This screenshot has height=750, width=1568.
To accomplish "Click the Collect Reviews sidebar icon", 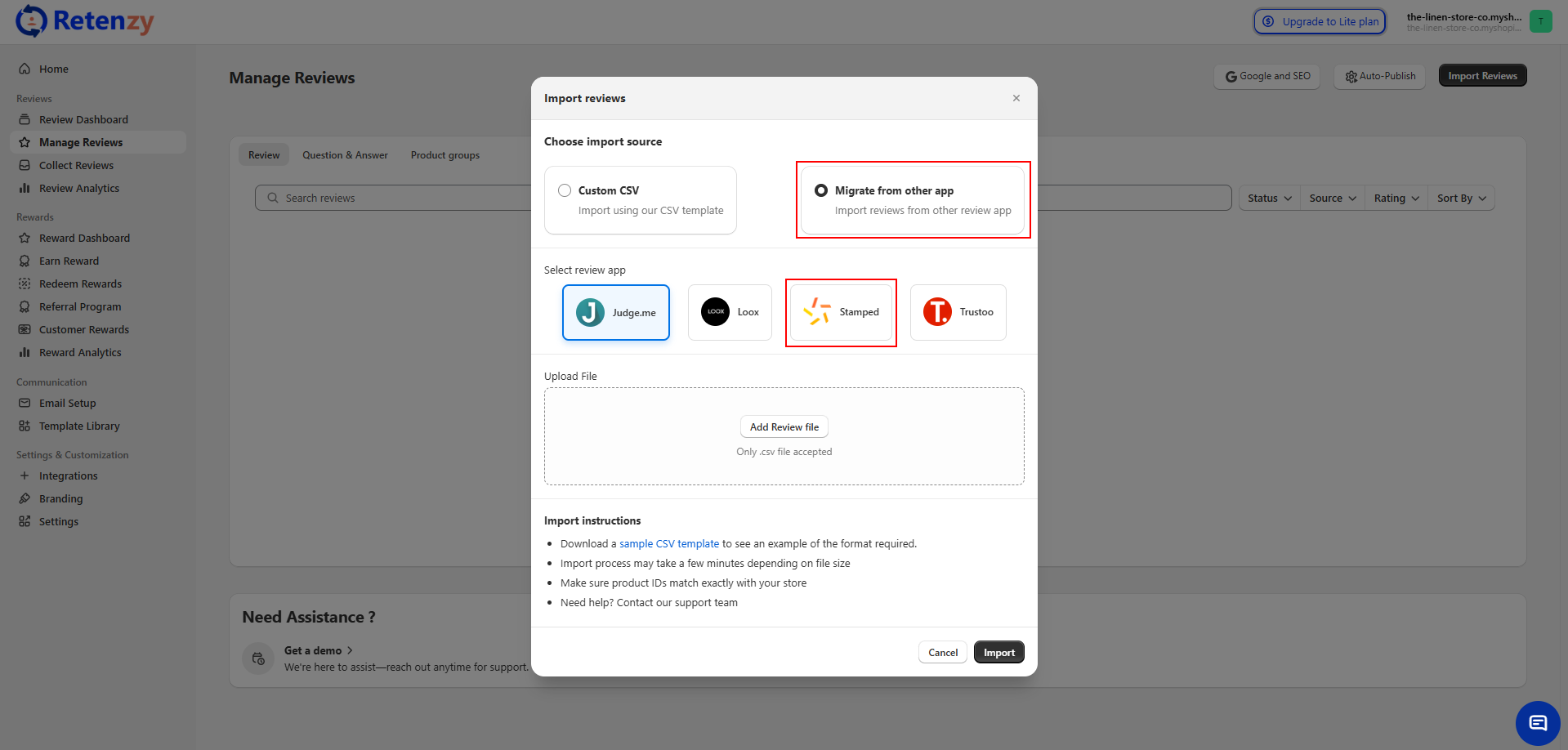I will click(25, 165).
